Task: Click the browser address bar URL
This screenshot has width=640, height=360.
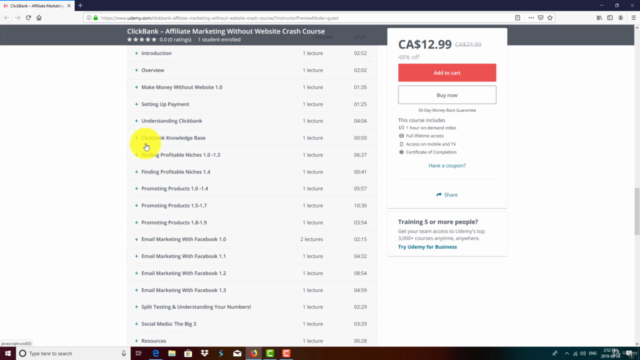Action: pos(220,18)
